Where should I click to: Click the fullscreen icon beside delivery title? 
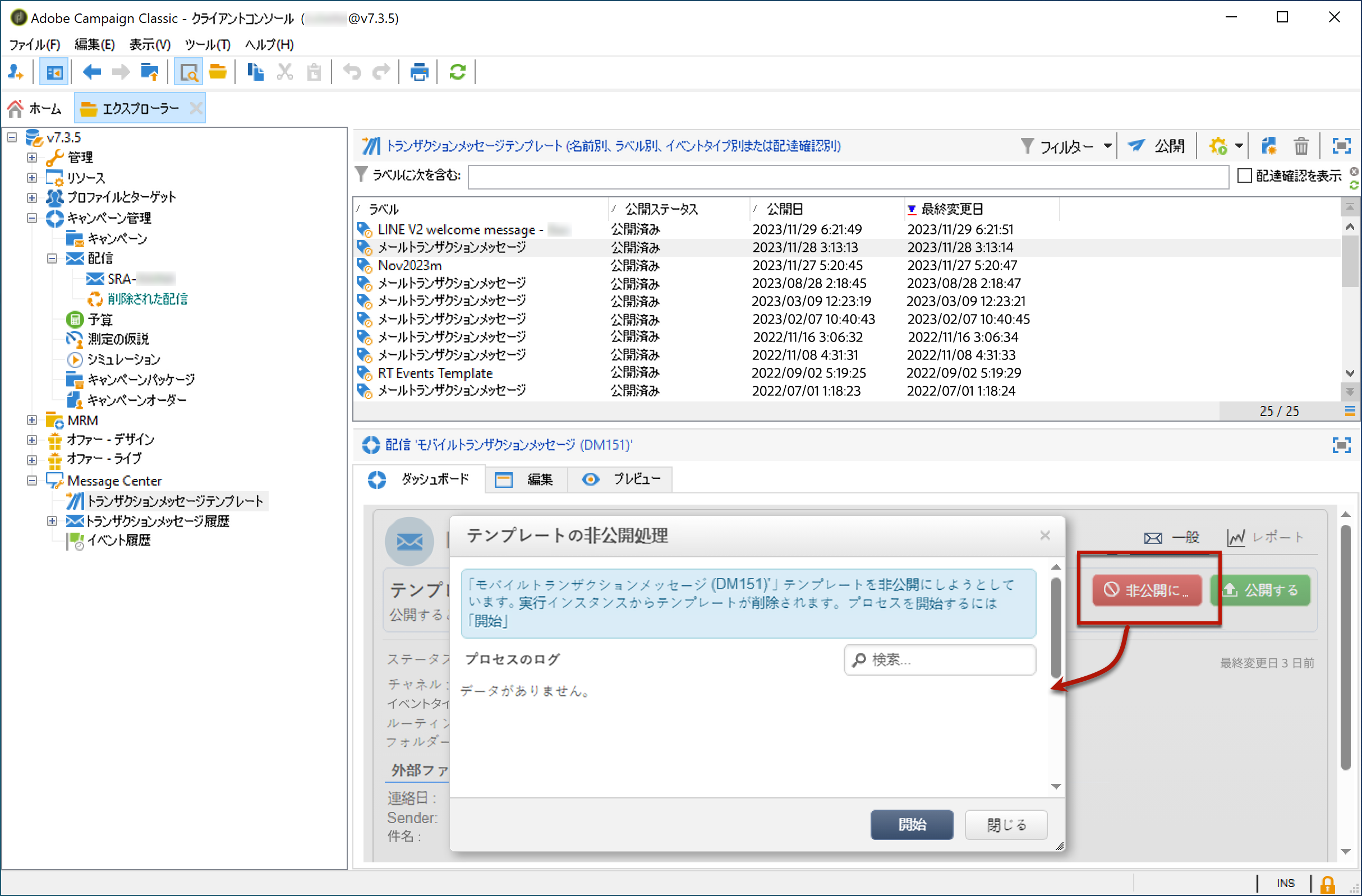coord(1341,445)
